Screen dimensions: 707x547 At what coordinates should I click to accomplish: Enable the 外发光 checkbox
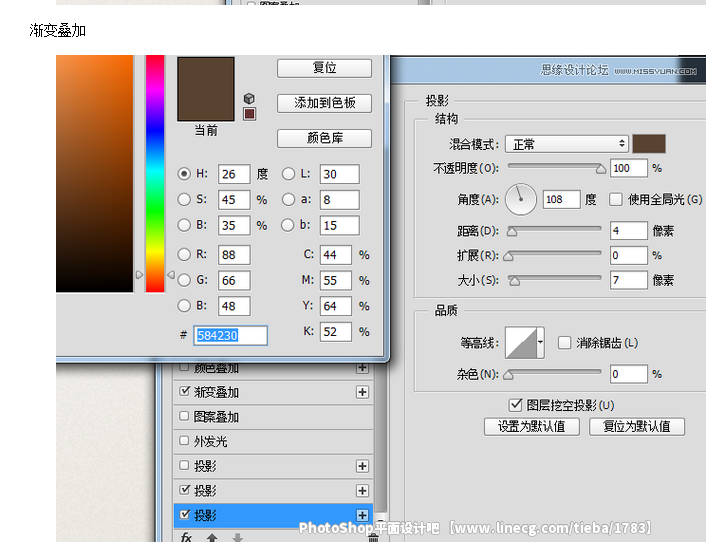click(184, 440)
